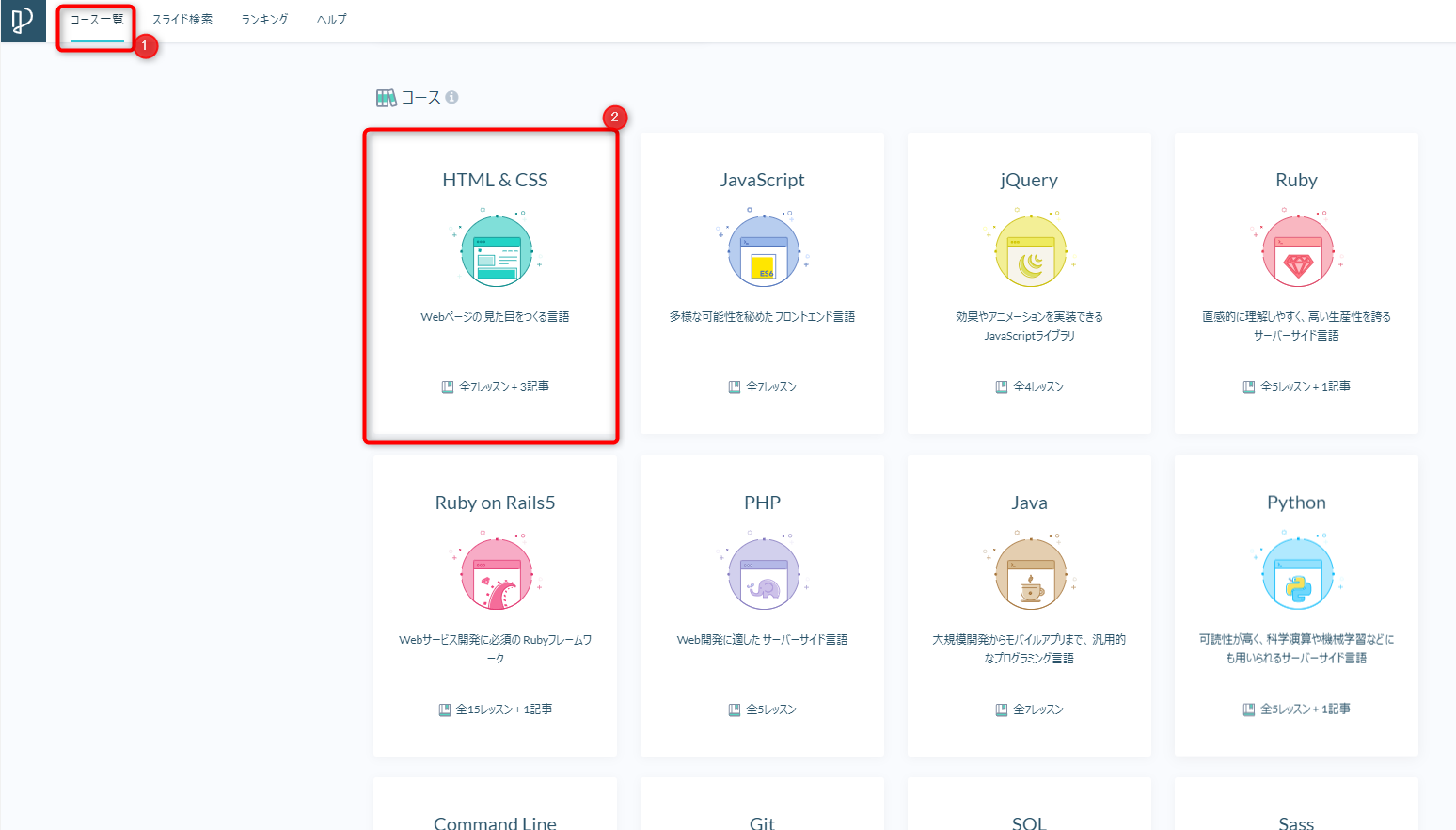Click the book icon by 全4レッスン
The width and height of the screenshot is (1456, 830).
(x=1002, y=387)
